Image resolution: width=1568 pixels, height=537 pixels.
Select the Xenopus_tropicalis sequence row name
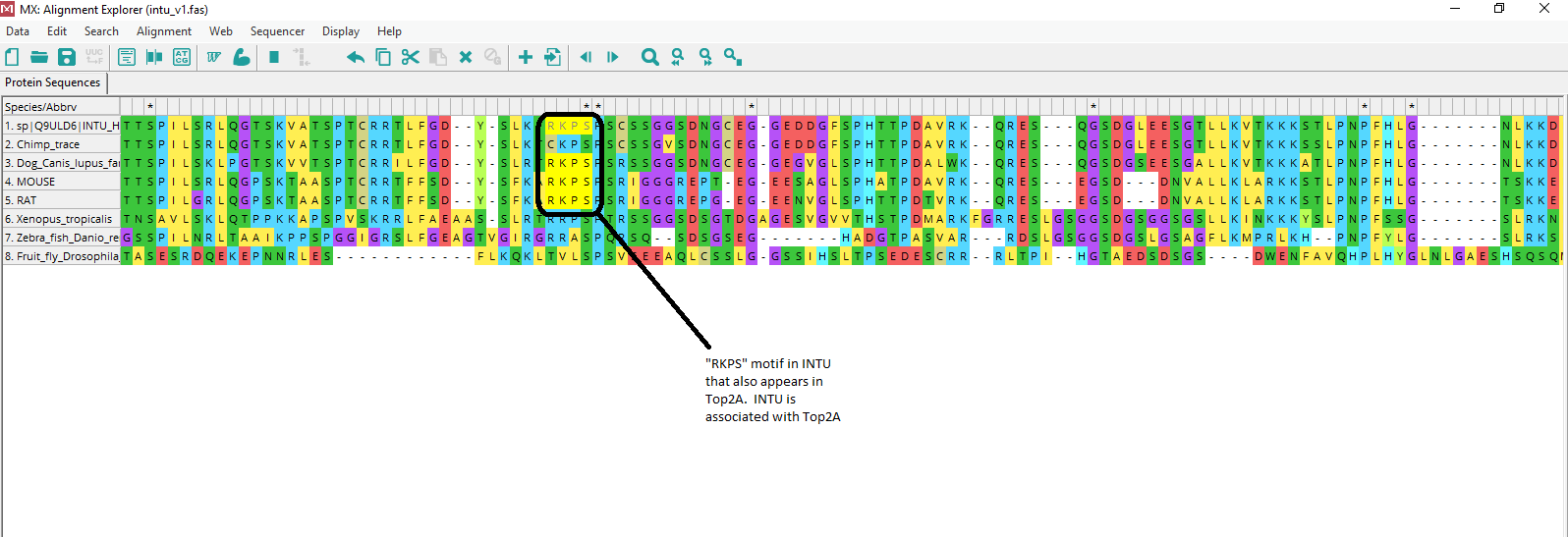click(60, 219)
